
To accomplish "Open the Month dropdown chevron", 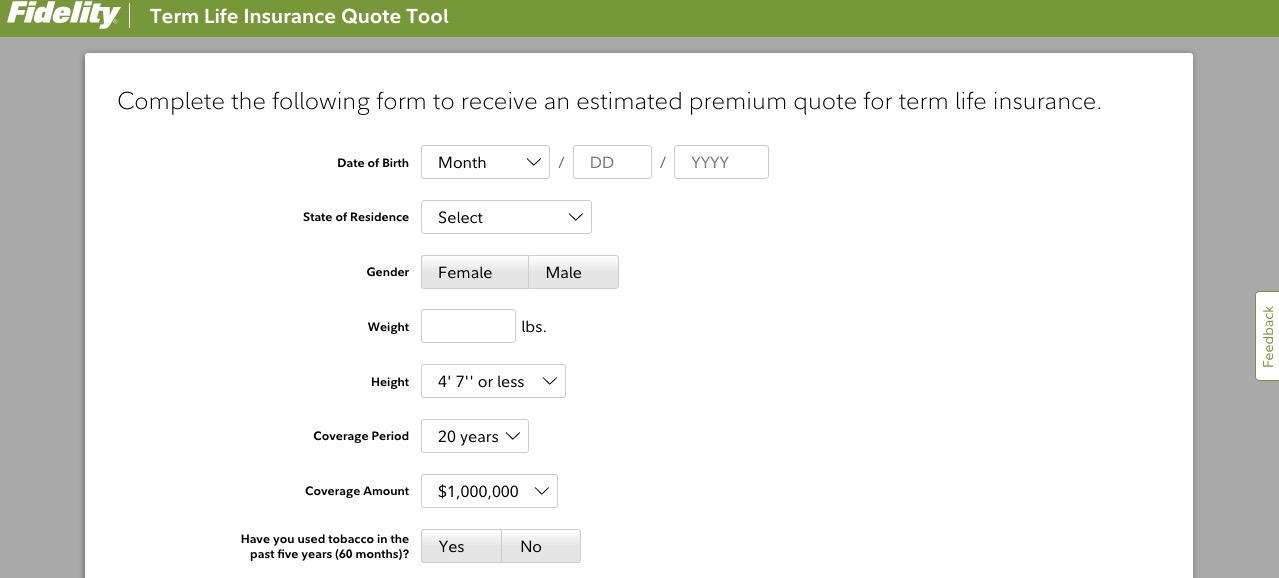I will coord(534,161).
